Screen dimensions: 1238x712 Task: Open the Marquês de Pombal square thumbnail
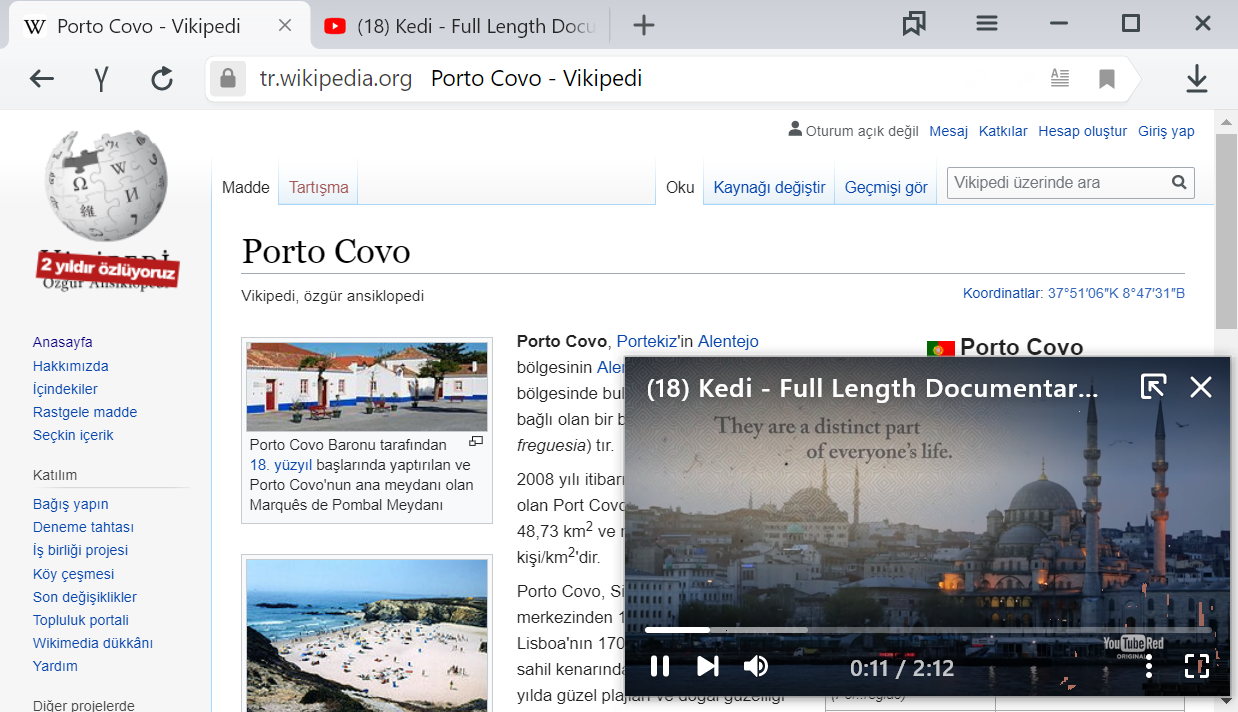367,387
